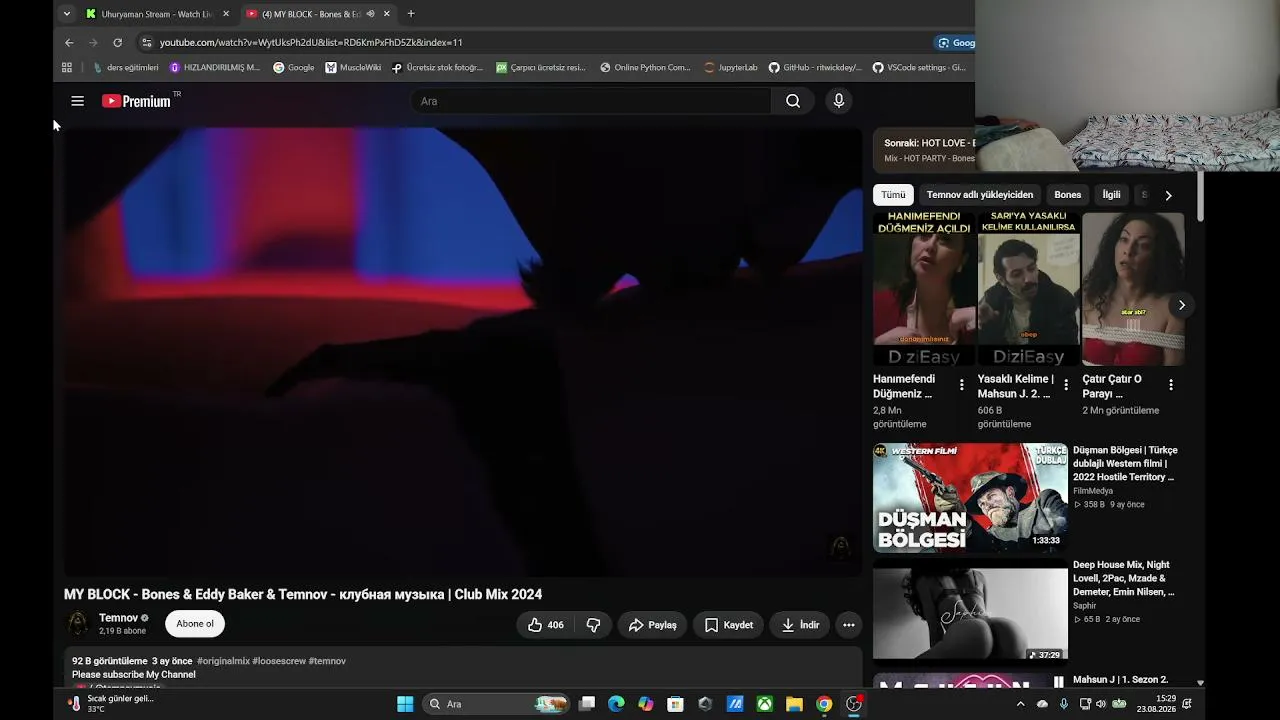Image resolution: width=1280 pixels, height=720 pixels.
Task: Select Temnov adlı yükleyiciden filter chip
Action: (x=980, y=195)
